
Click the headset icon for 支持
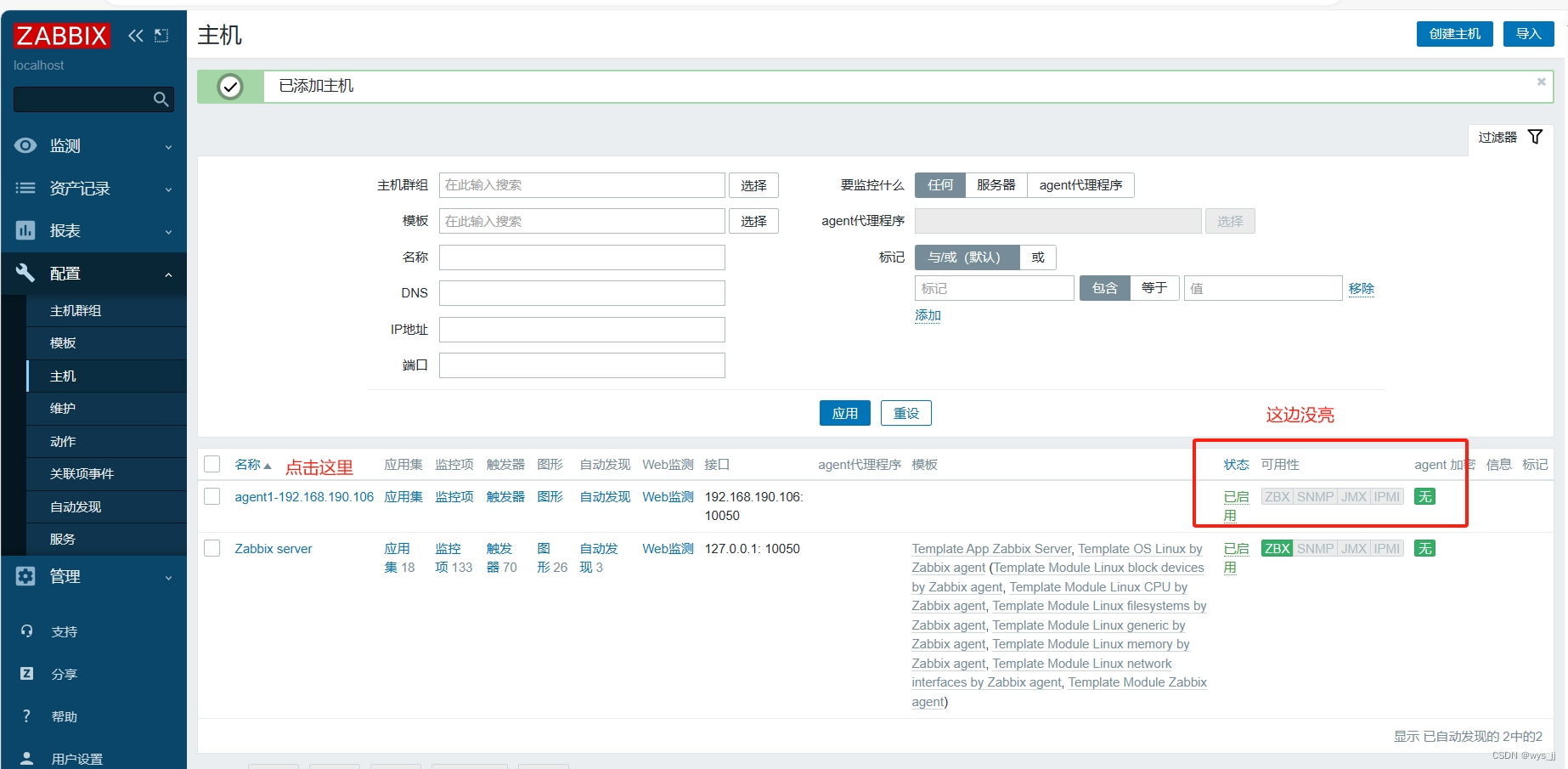(x=26, y=631)
